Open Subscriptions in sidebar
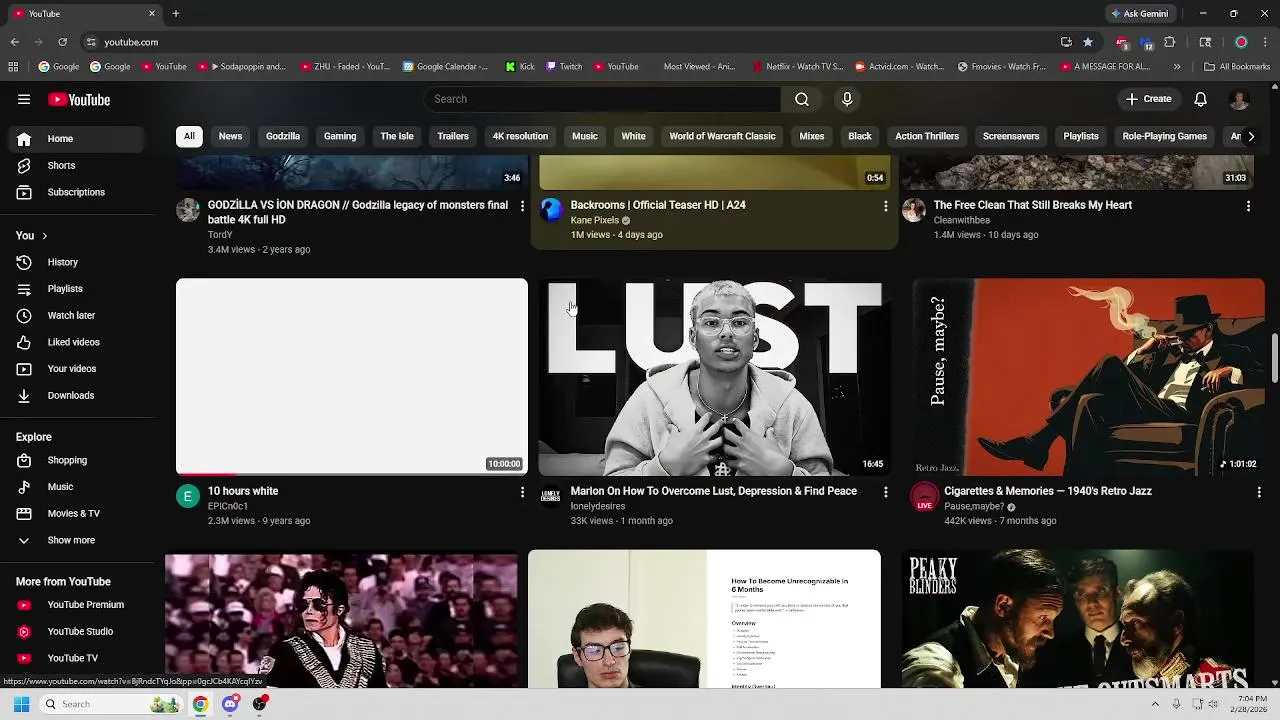The height and width of the screenshot is (720, 1280). pos(76,192)
